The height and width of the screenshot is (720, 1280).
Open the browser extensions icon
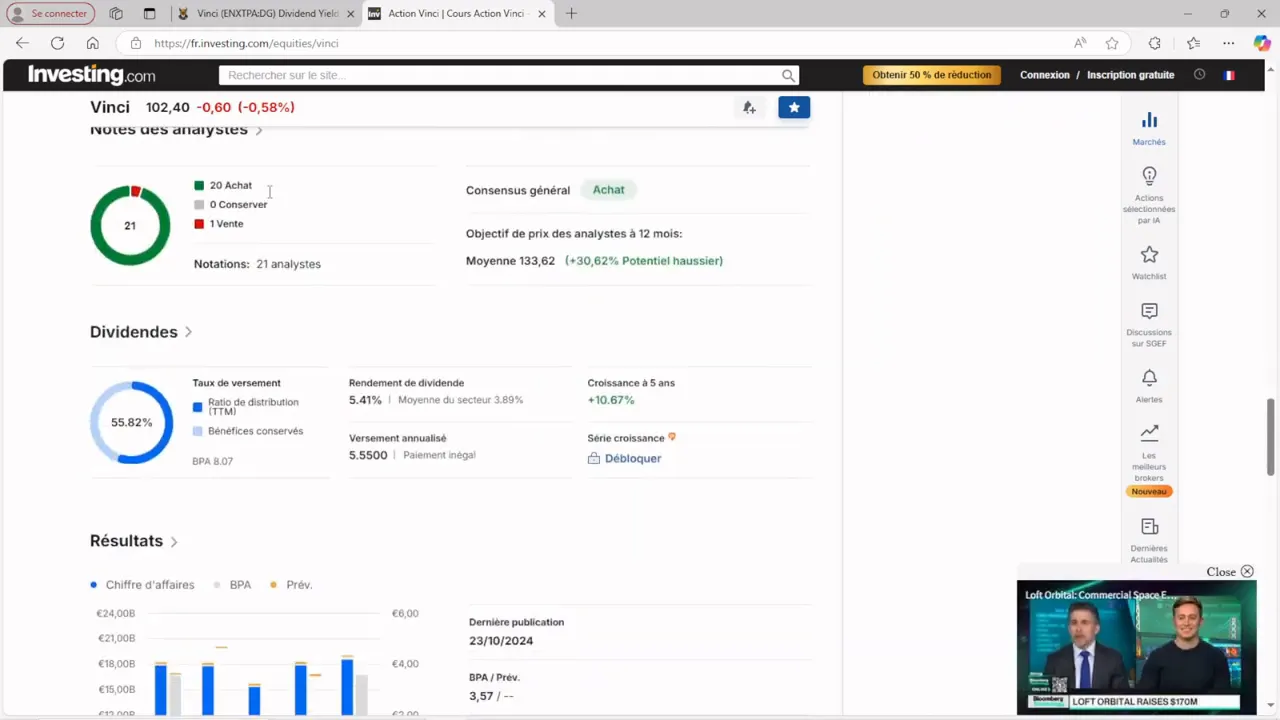point(1155,43)
